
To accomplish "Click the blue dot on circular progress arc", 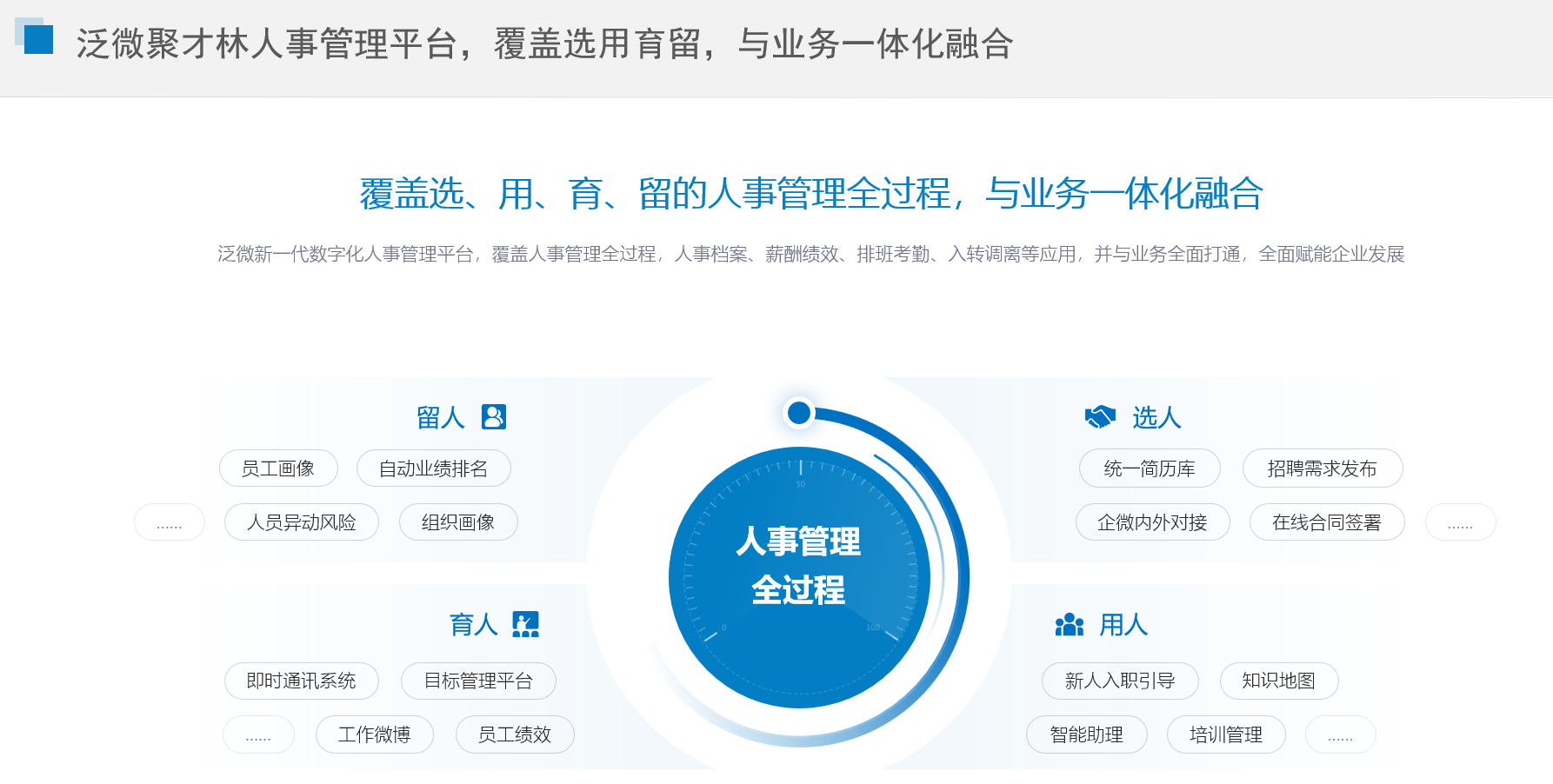I will click(x=799, y=412).
